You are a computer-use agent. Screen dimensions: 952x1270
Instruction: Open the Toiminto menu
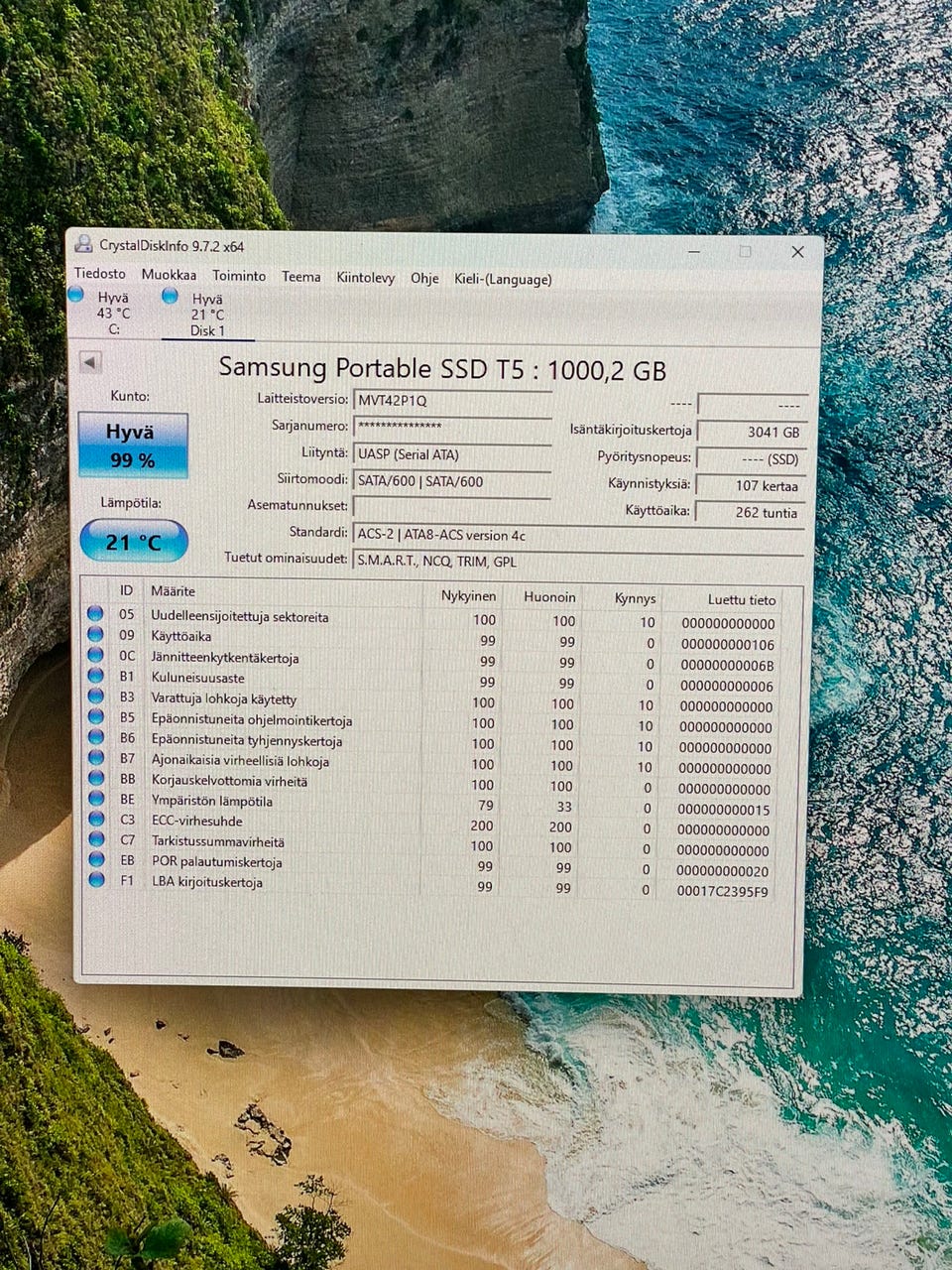tap(239, 276)
